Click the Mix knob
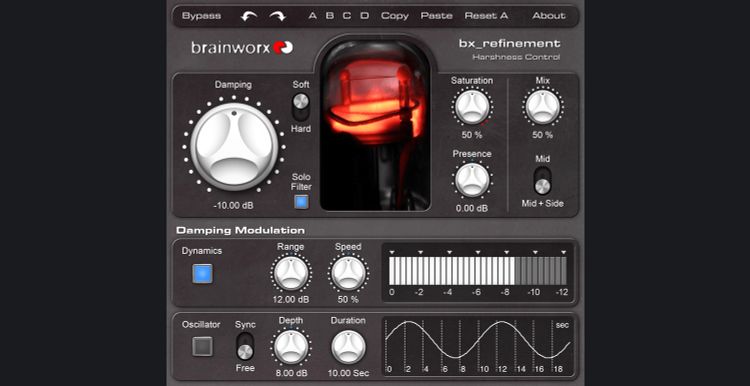The height and width of the screenshot is (386, 750). [543, 108]
